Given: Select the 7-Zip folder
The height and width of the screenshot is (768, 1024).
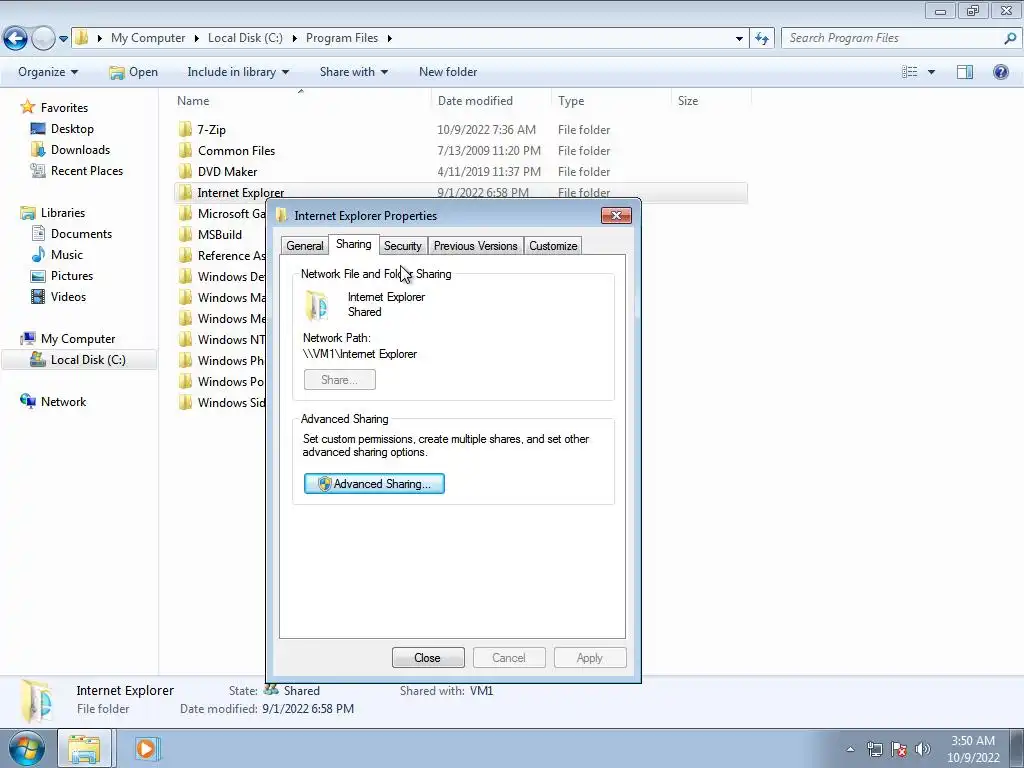Looking at the screenshot, I should (212, 129).
